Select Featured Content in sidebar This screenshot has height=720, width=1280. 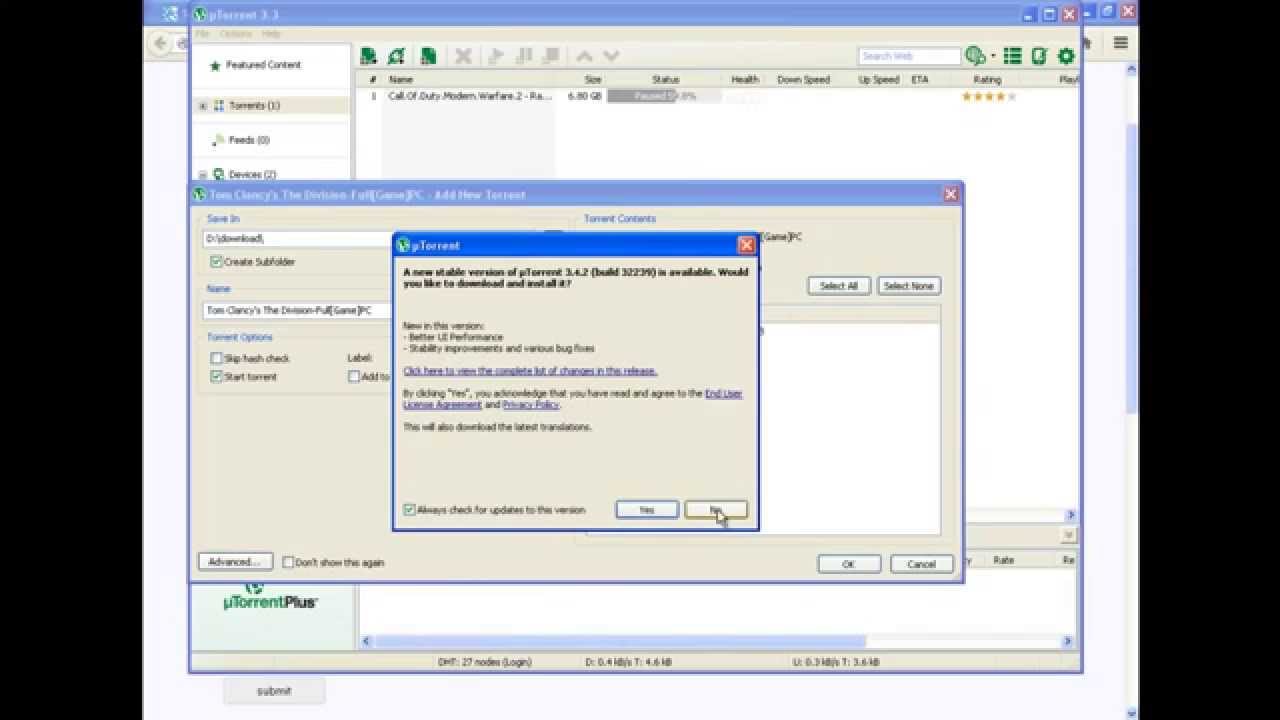(x=263, y=66)
